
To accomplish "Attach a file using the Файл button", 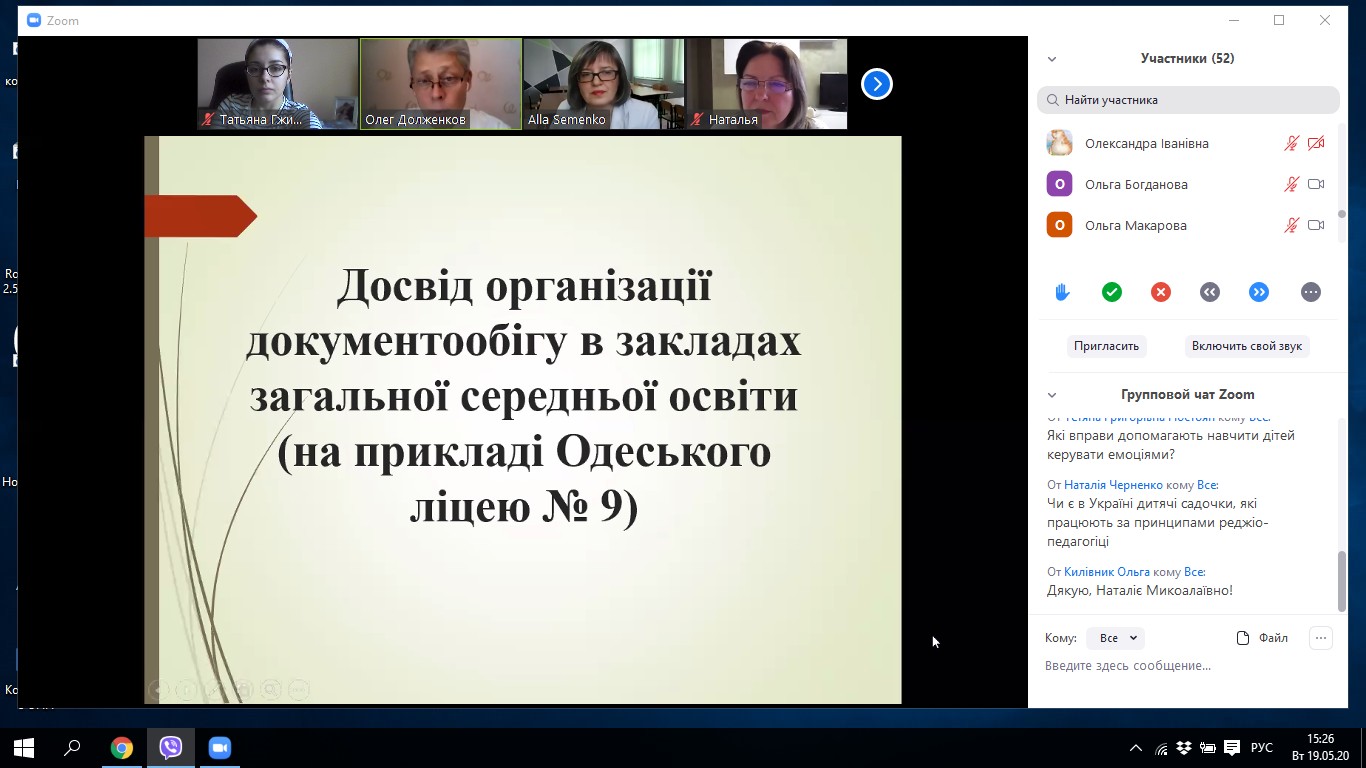I will click(1262, 638).
